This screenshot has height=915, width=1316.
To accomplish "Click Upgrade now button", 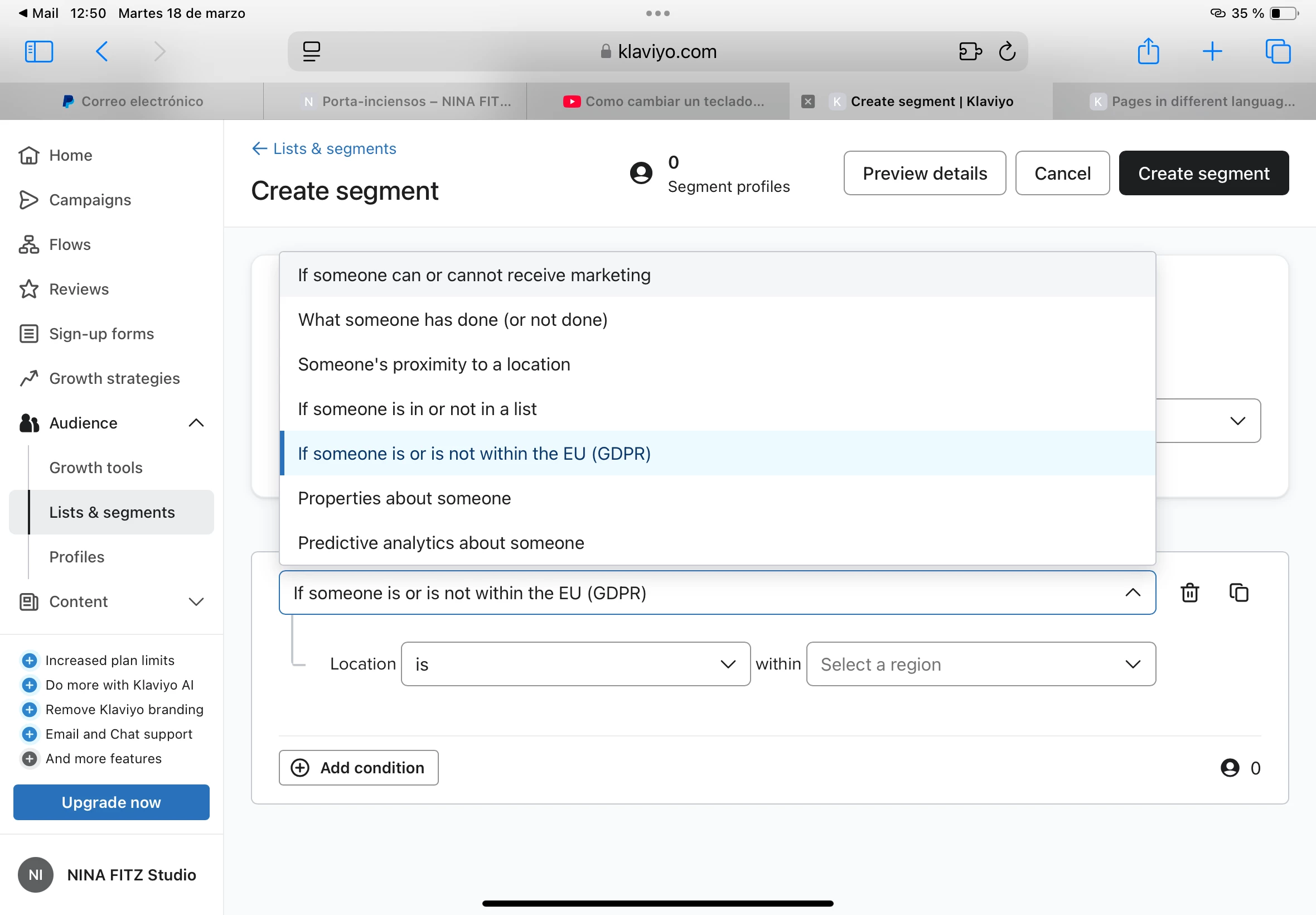I will 111,803.
